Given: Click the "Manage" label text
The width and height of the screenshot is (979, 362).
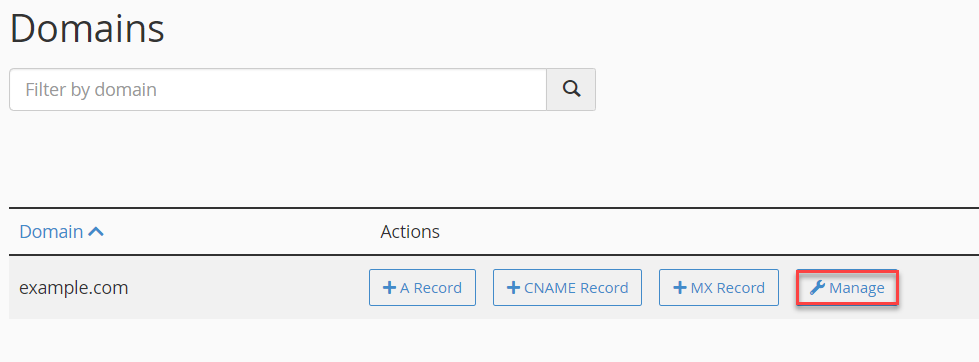Looking at the screenshot, I should [857, 288].
